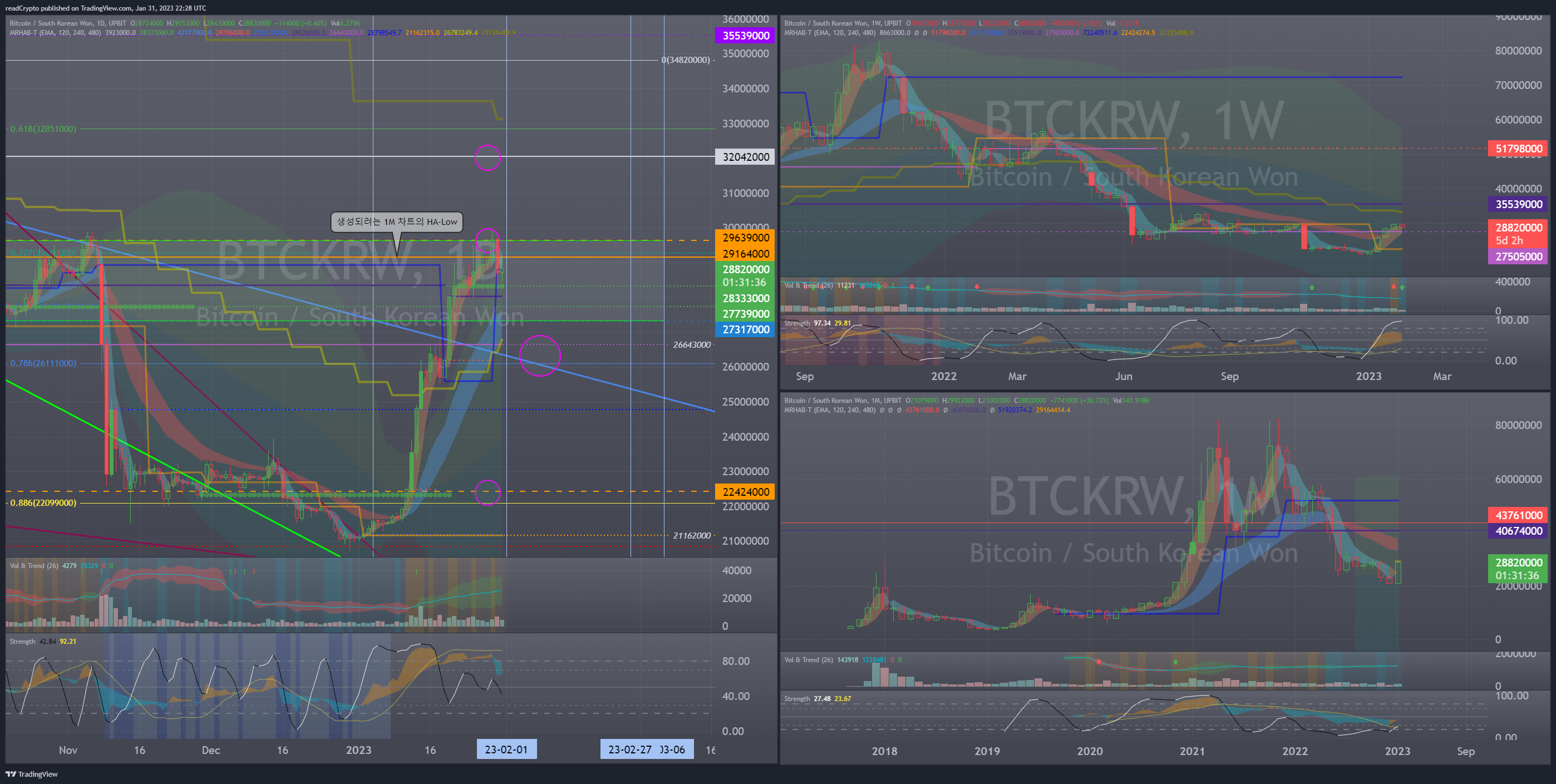Viewport: 1556px width, 784px height.
Task: Select the Dec label on daily time axis
Action: [211, 750]
